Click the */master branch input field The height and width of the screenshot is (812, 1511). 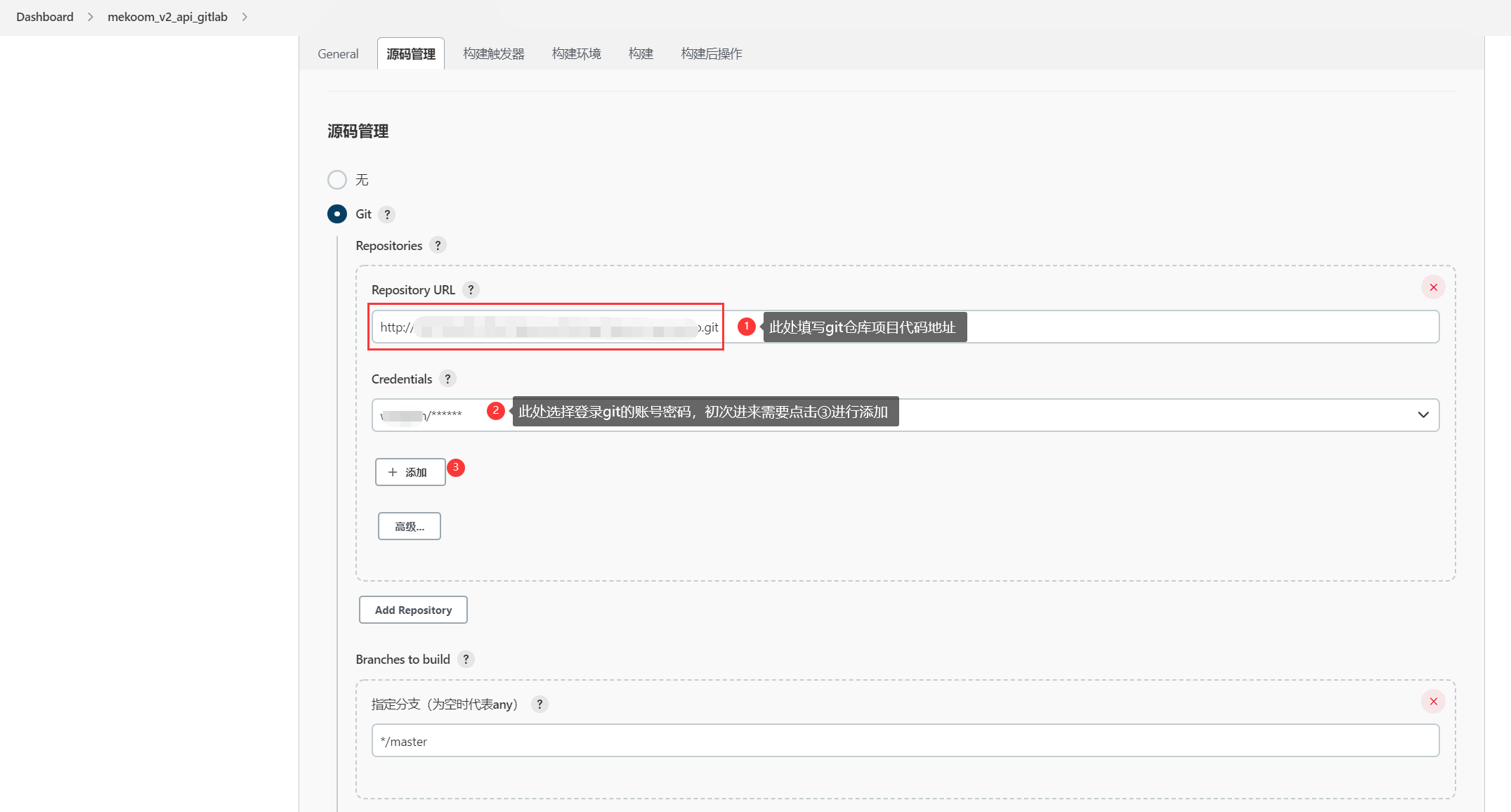905,741
